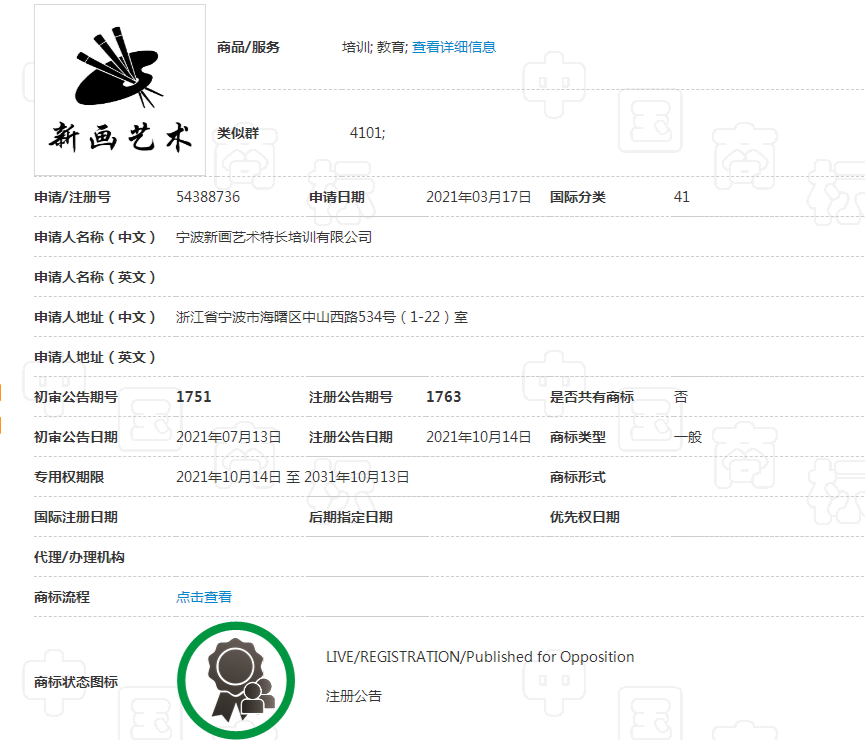This screenshot has width=865, height=740.
Task: Click the green registration status badge icon
Action: [236, 680]
